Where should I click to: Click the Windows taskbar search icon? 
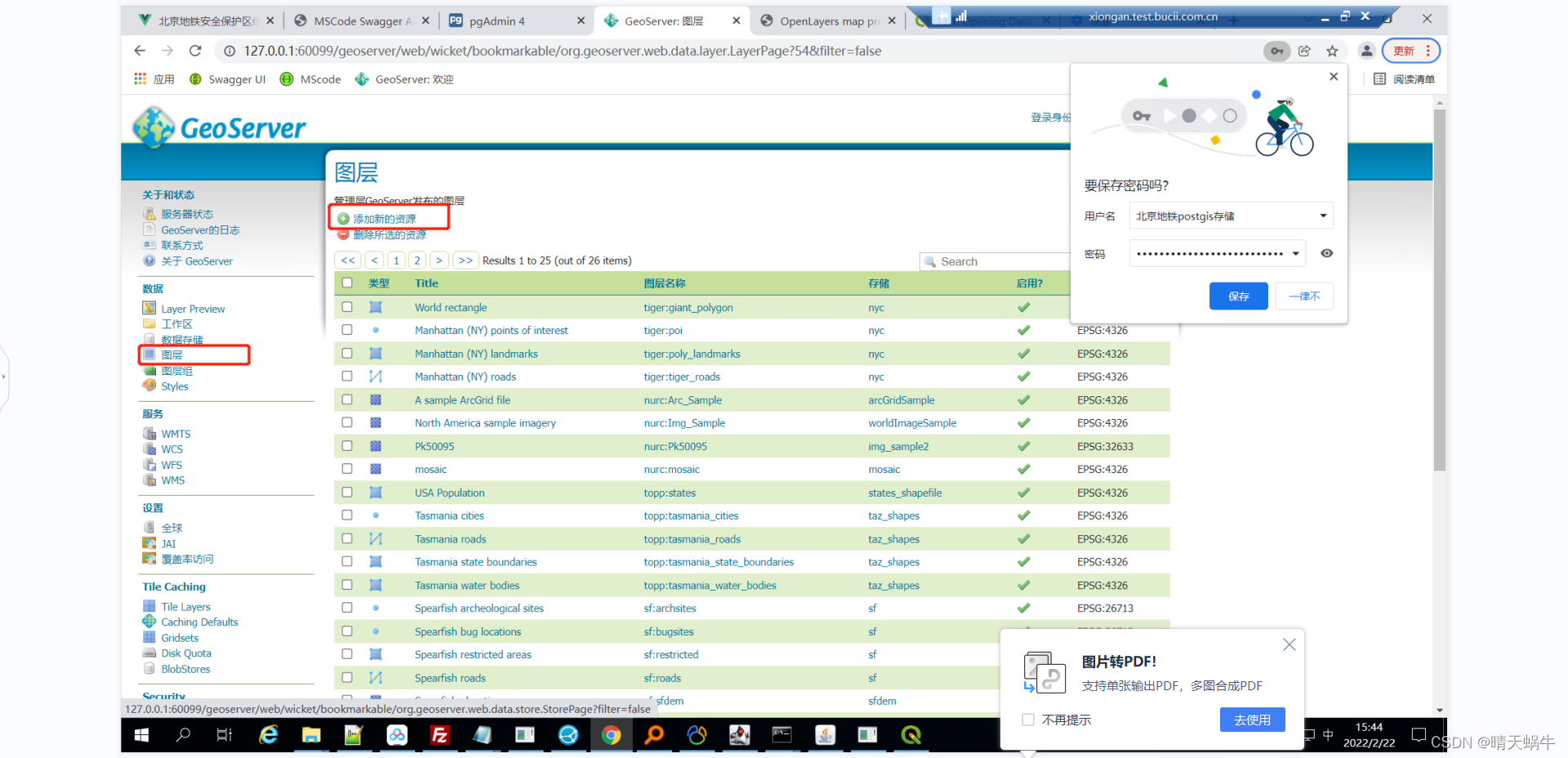tap(183, 735)
